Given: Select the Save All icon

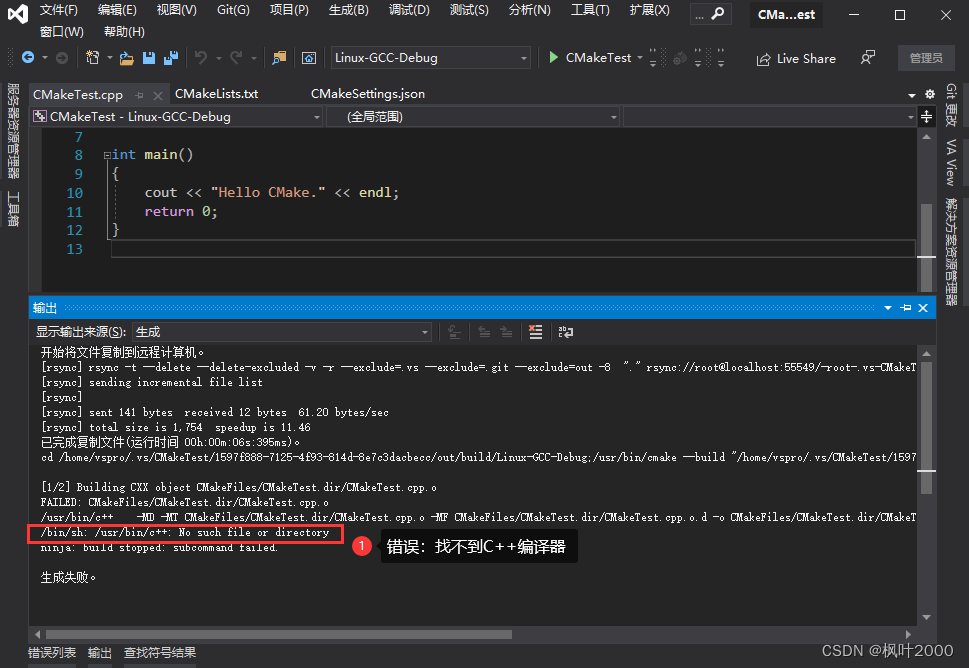Looking at the screenshot, I should pyautogui.click(x=169, y=57).
